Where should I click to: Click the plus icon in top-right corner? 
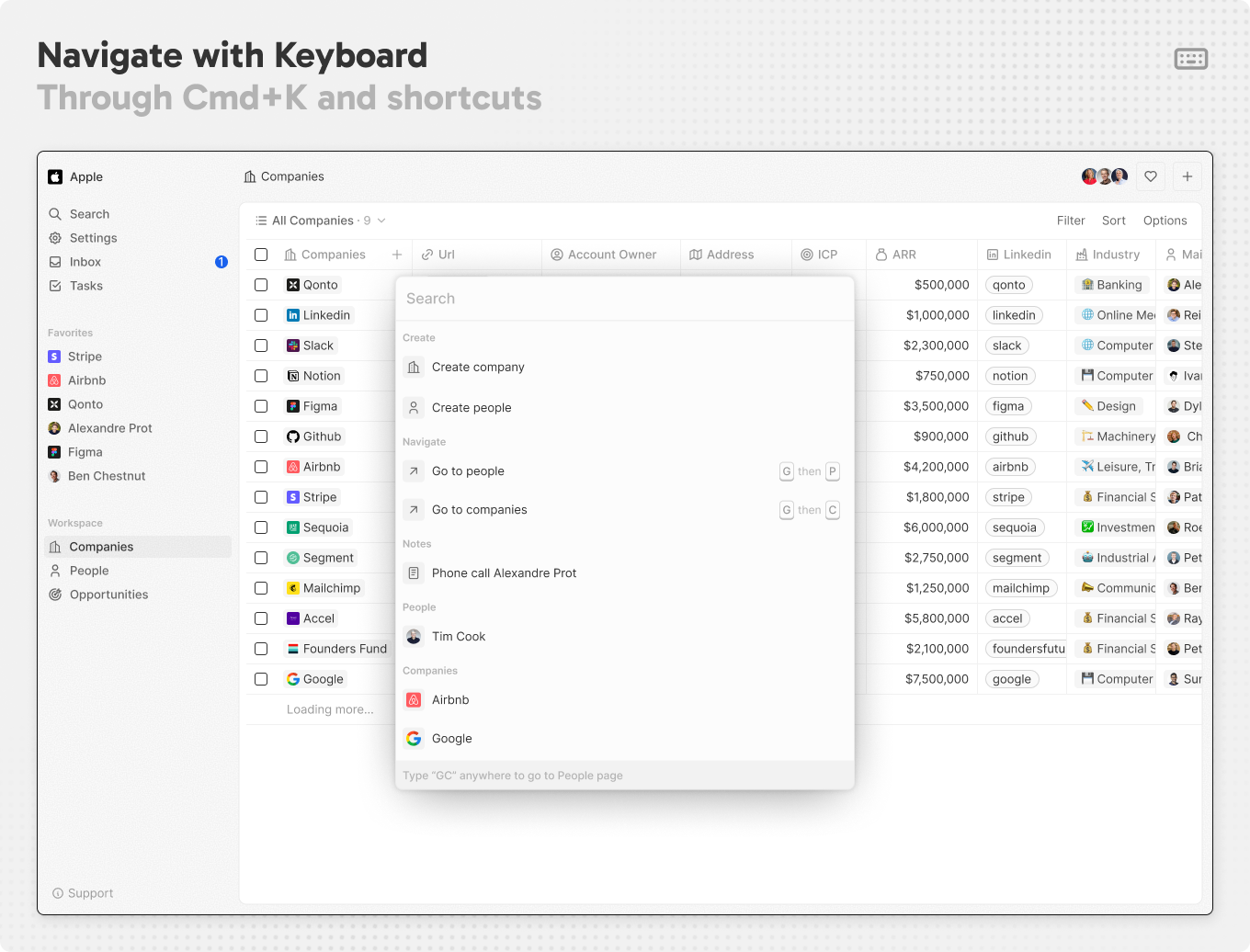click(1187, 176)
